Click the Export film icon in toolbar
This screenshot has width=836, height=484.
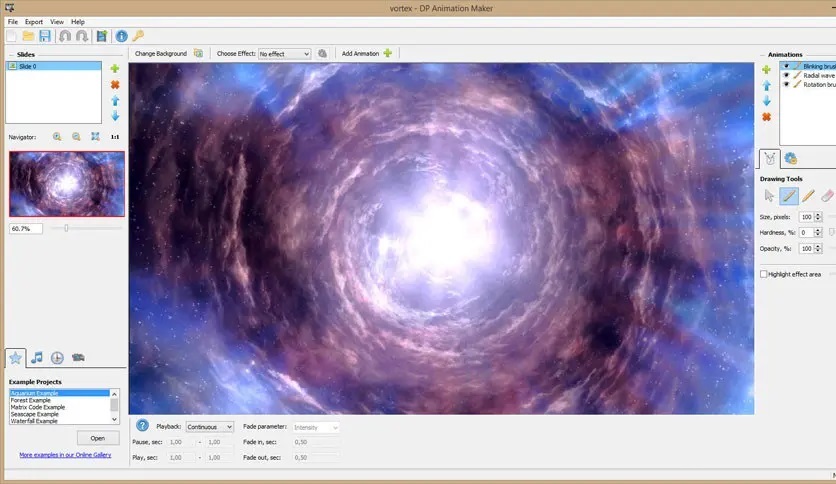click(101, 36)
